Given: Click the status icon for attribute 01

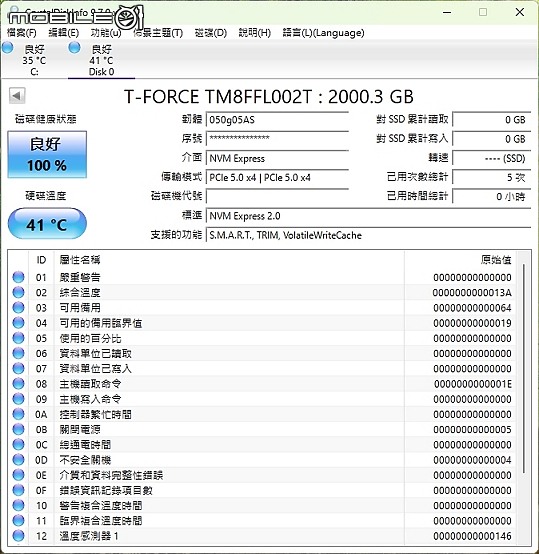Looking at the screenshot, I should pos(18,277).
